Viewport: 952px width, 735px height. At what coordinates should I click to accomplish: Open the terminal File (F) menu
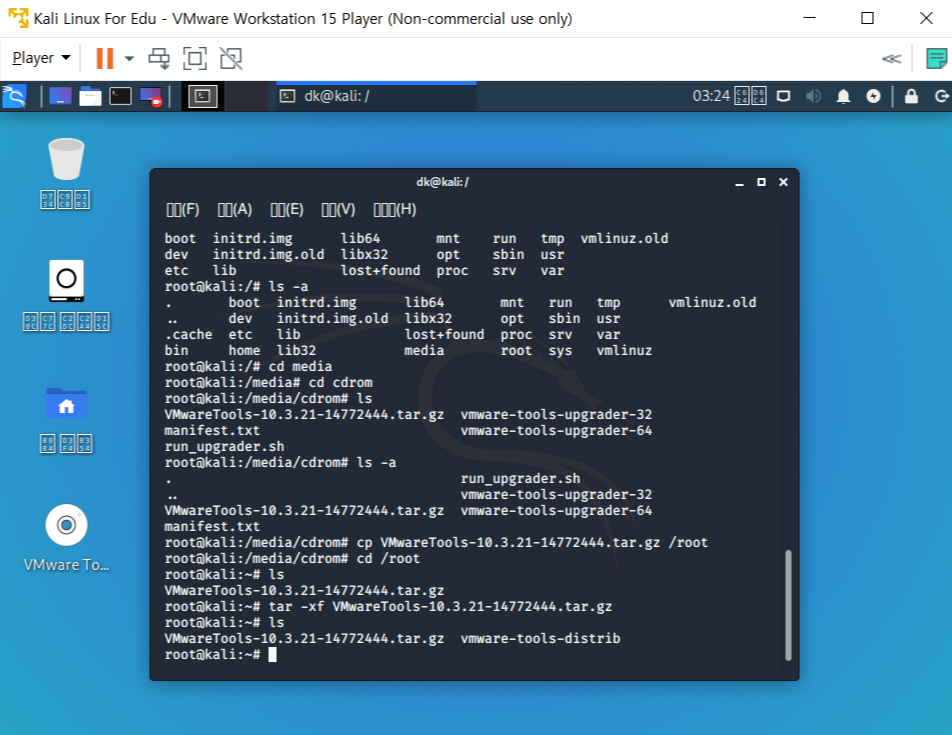pyautogui.click(x=183, y=209)
